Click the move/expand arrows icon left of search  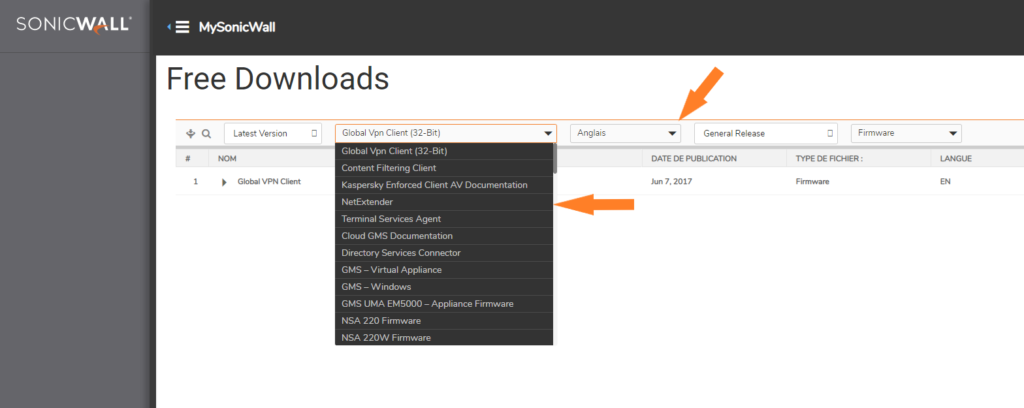(191, 133)
